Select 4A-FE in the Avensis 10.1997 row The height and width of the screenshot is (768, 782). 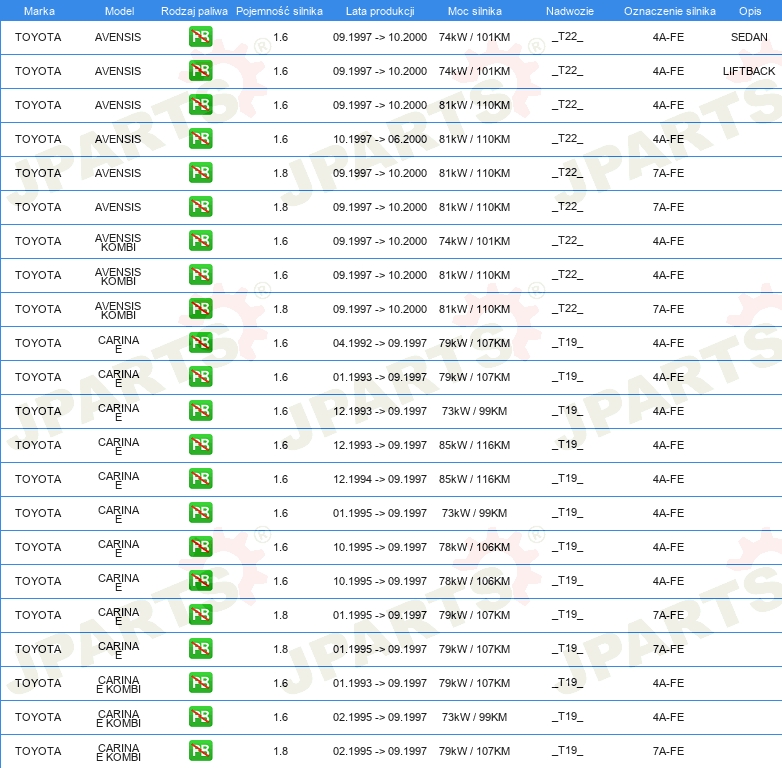tap(668, 139)
